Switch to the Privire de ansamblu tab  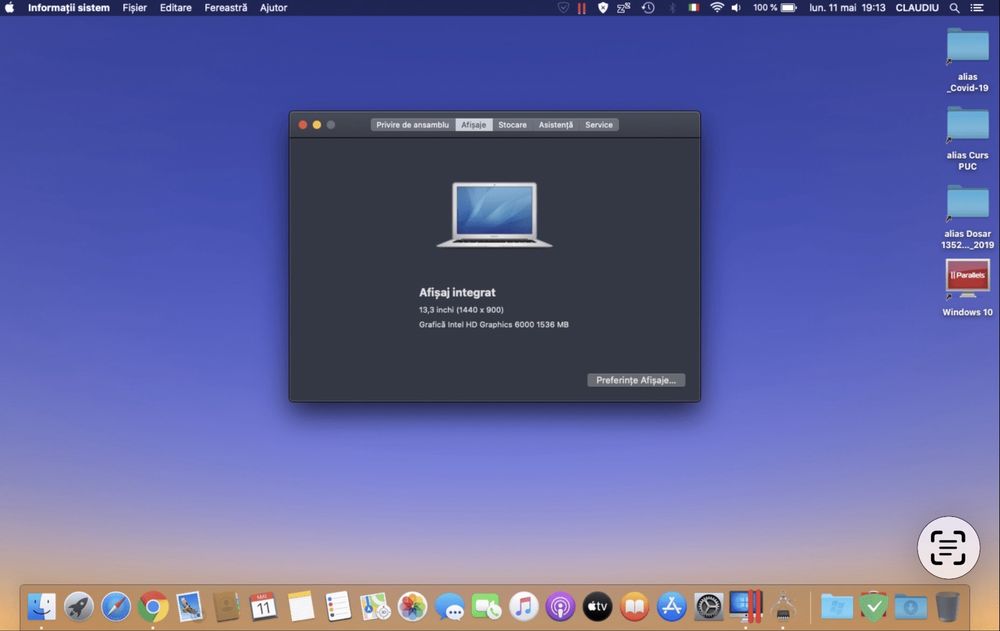(412, 125)
